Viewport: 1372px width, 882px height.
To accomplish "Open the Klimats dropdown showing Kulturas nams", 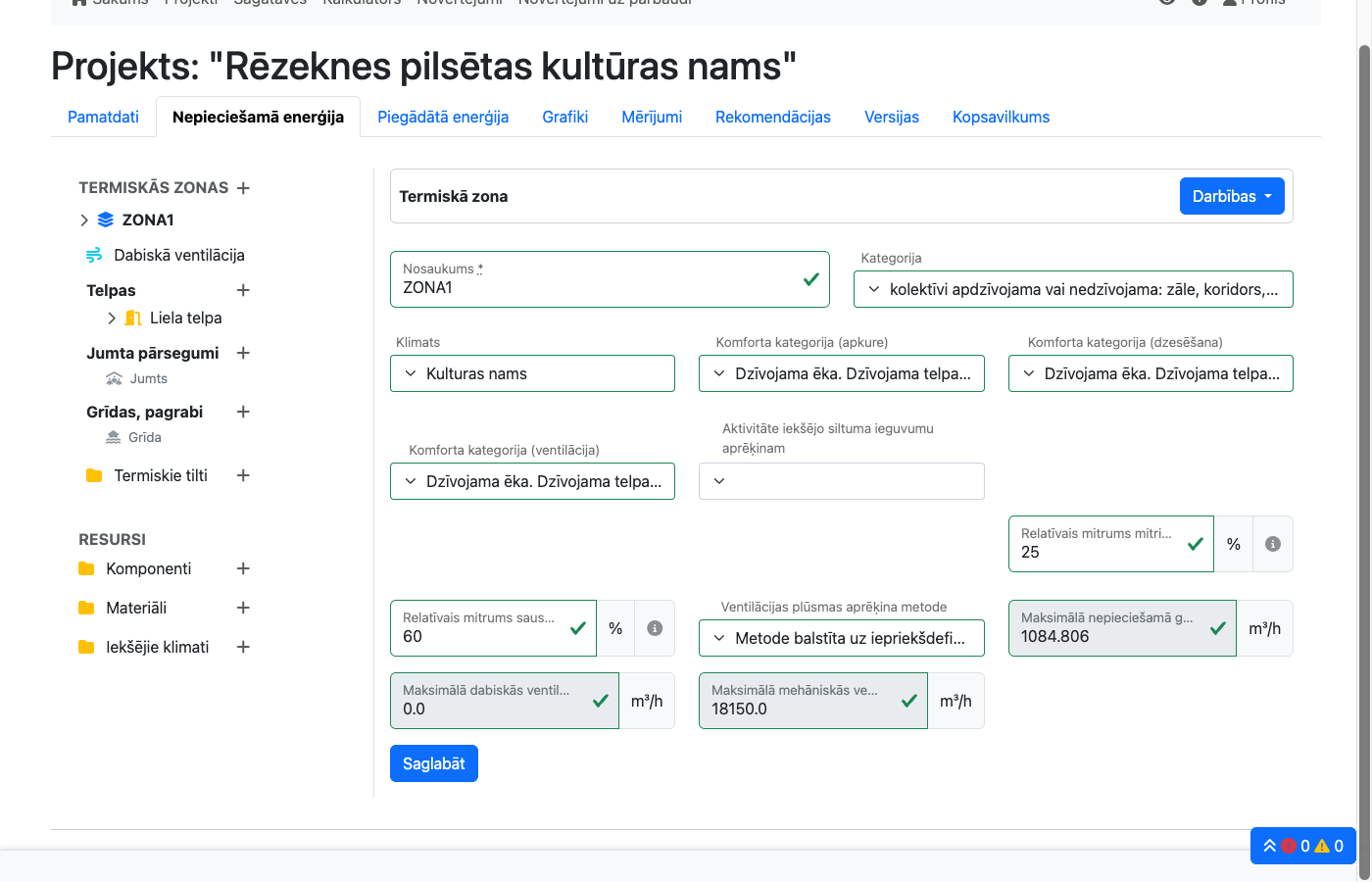I will (x=532, y=373).
